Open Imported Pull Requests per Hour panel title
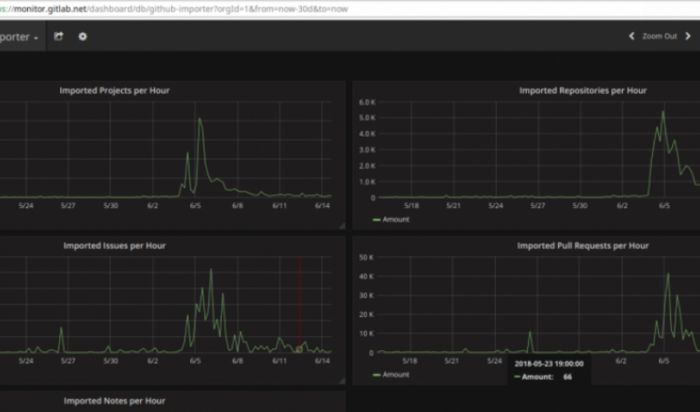 (583, 246)
